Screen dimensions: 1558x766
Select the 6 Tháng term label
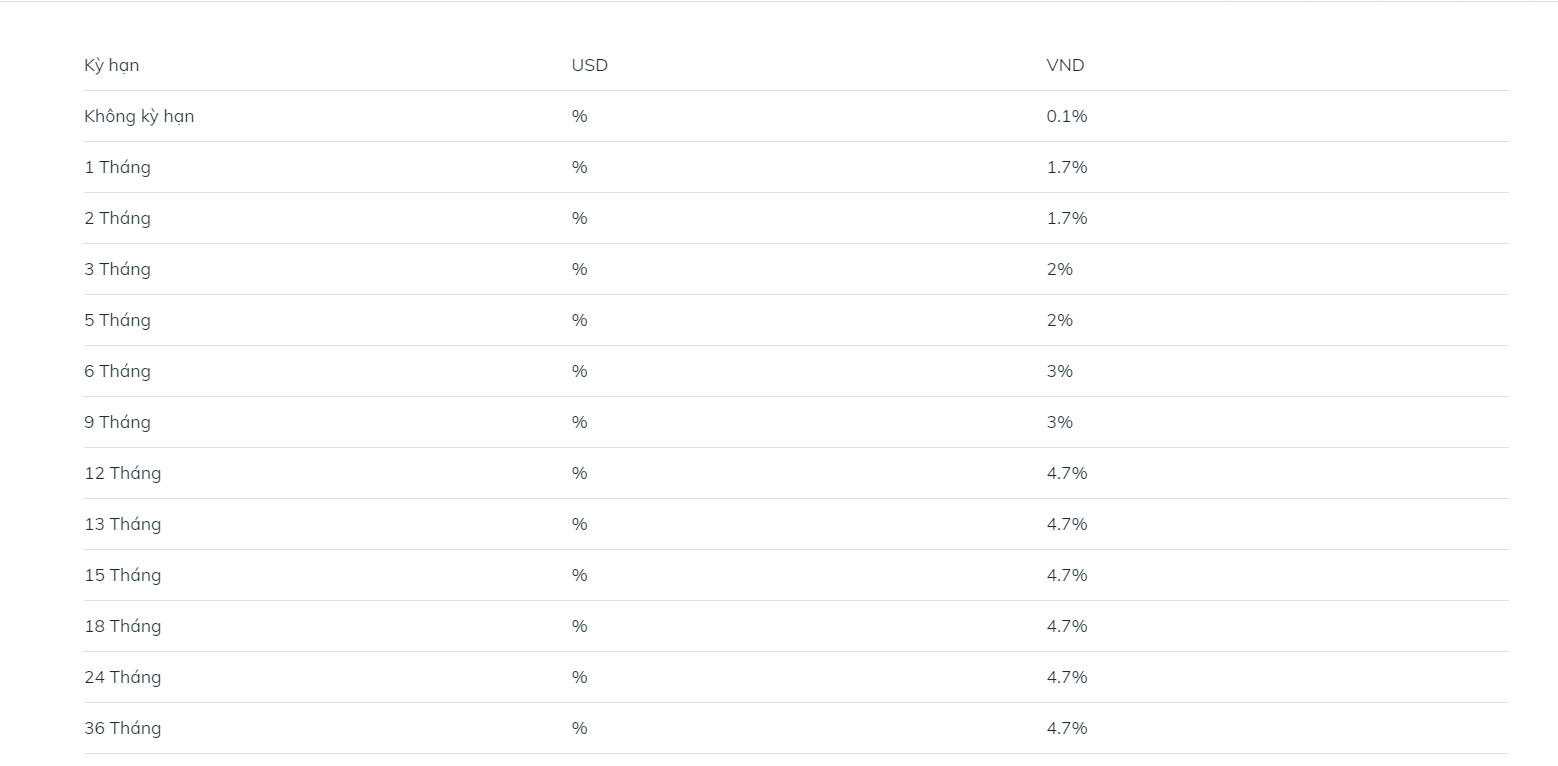click(117, 371)
